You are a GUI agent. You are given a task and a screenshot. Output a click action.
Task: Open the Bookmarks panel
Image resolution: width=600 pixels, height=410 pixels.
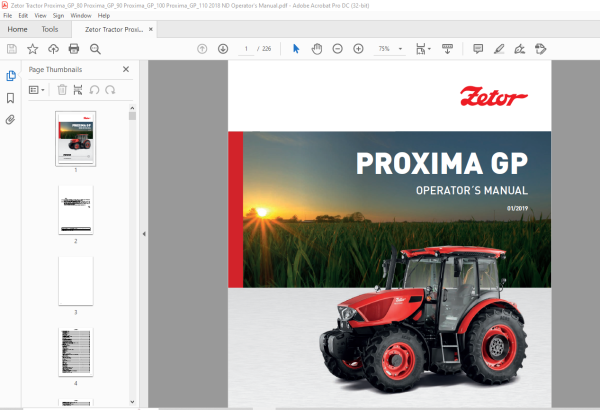click(x=10, y=98)
